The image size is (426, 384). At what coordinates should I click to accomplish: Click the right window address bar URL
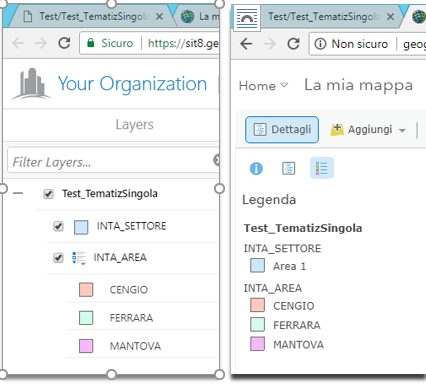pyautogui.click(x=414, y=44)
